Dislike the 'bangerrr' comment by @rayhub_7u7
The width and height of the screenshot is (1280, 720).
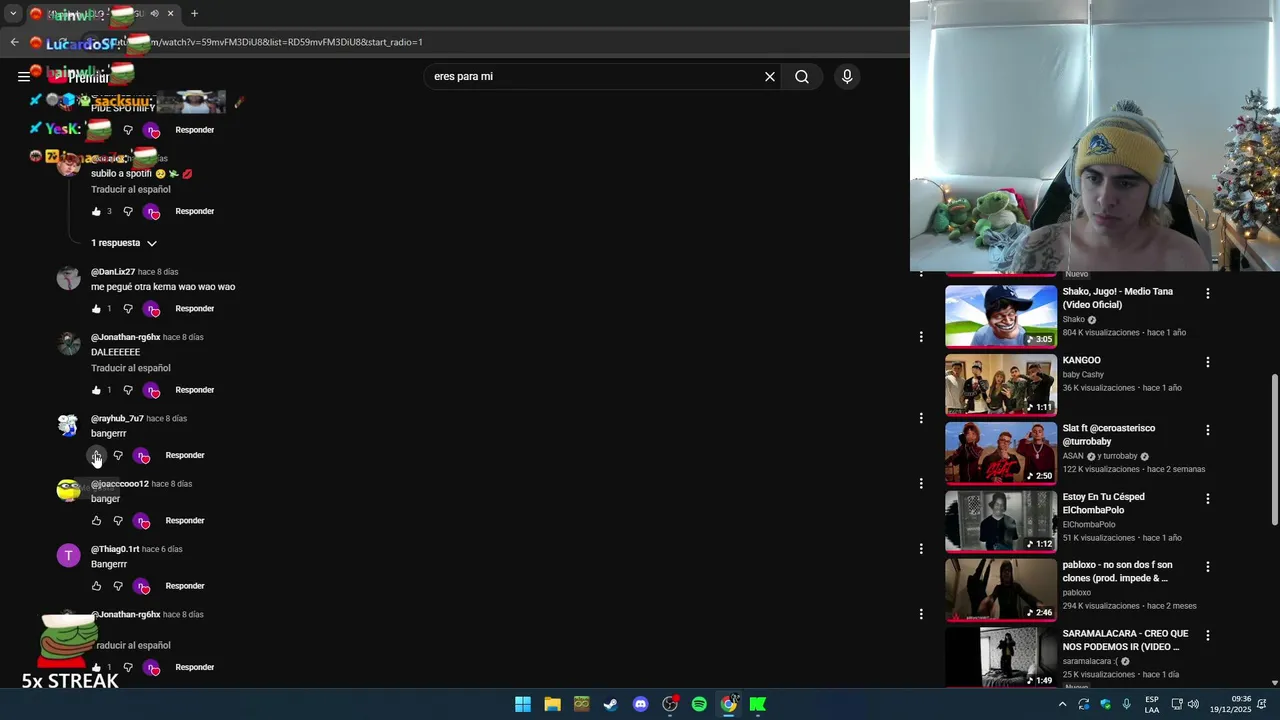click(118, 456)
